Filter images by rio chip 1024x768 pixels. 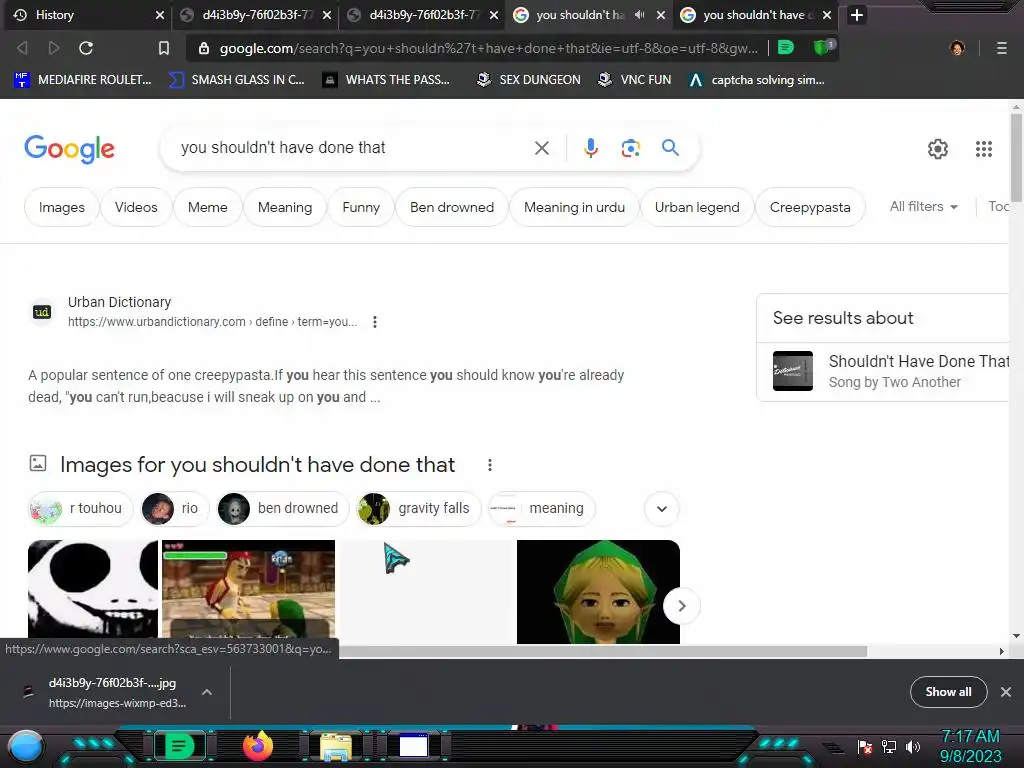pos(175,509)
